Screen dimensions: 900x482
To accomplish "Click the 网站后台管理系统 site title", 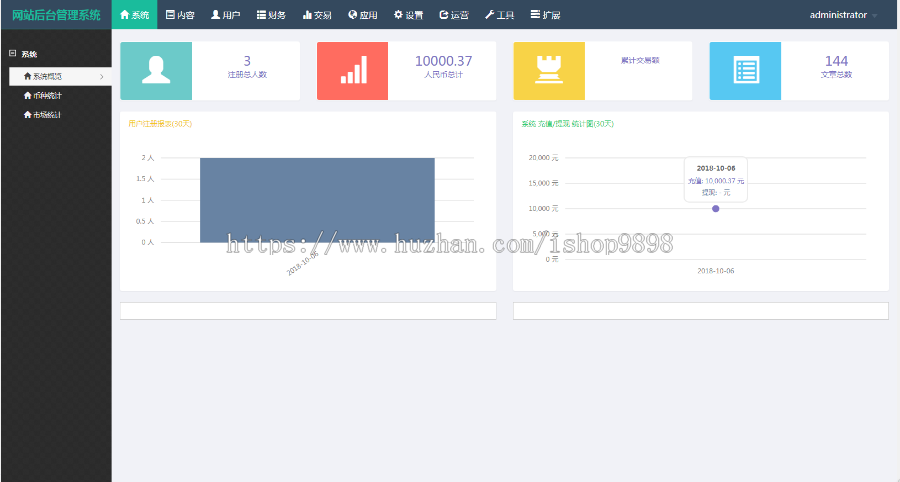I will pos(56,15).
